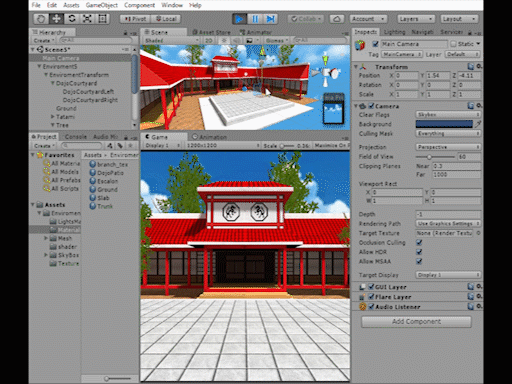Toggle GUI Layer component checkbox
Viewport: 512px width, 384px height.
371,287
